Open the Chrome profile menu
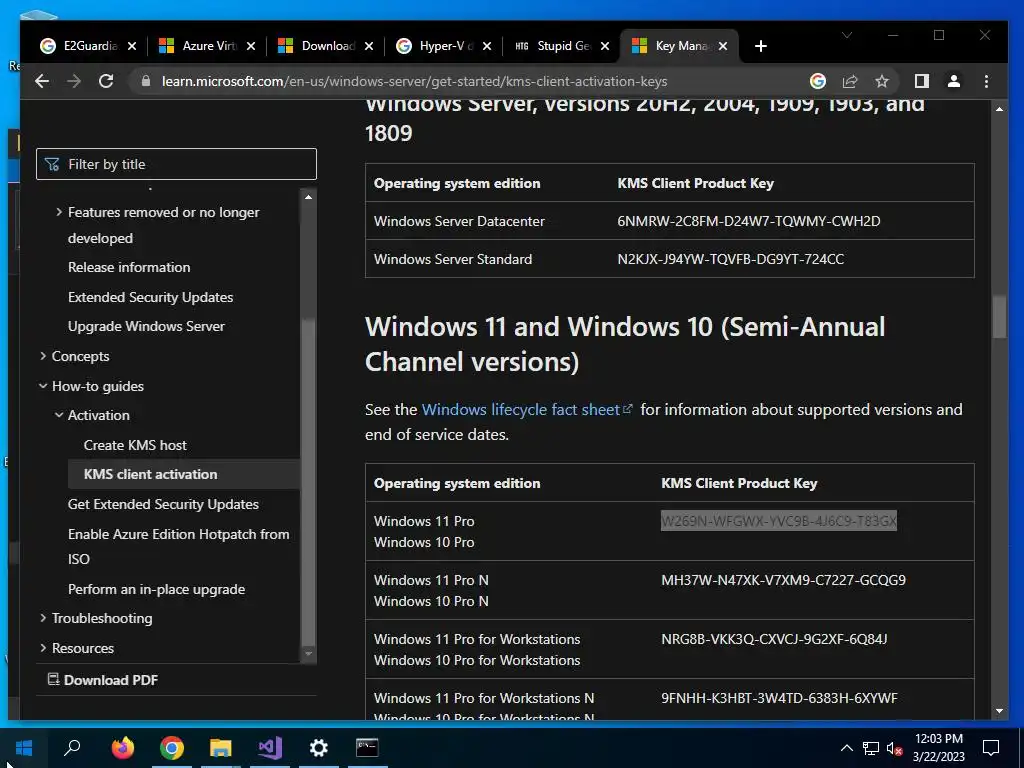This screenshot has height=768, width=1024. click(953, 81)
